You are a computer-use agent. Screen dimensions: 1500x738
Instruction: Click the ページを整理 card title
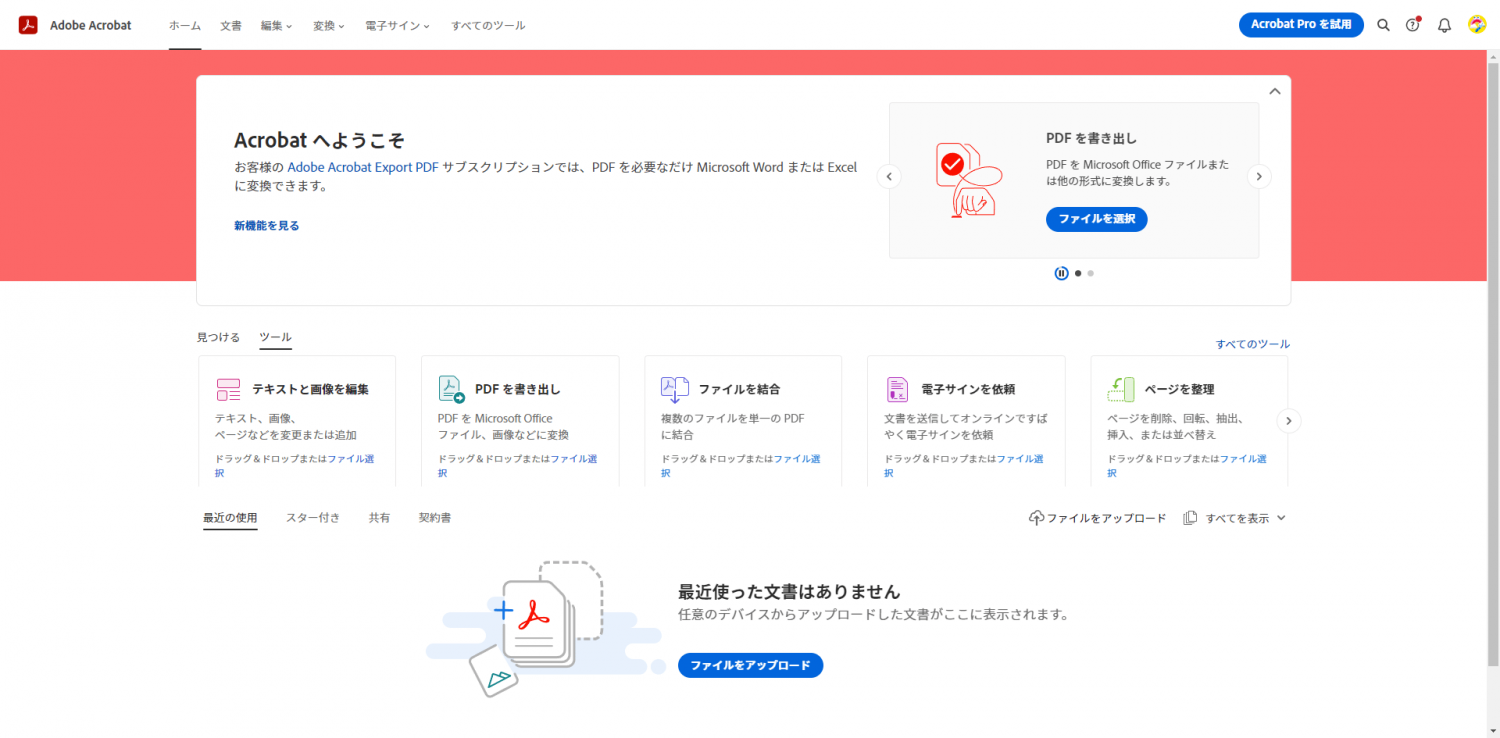pyautogui.click(x=1180, y=389)
